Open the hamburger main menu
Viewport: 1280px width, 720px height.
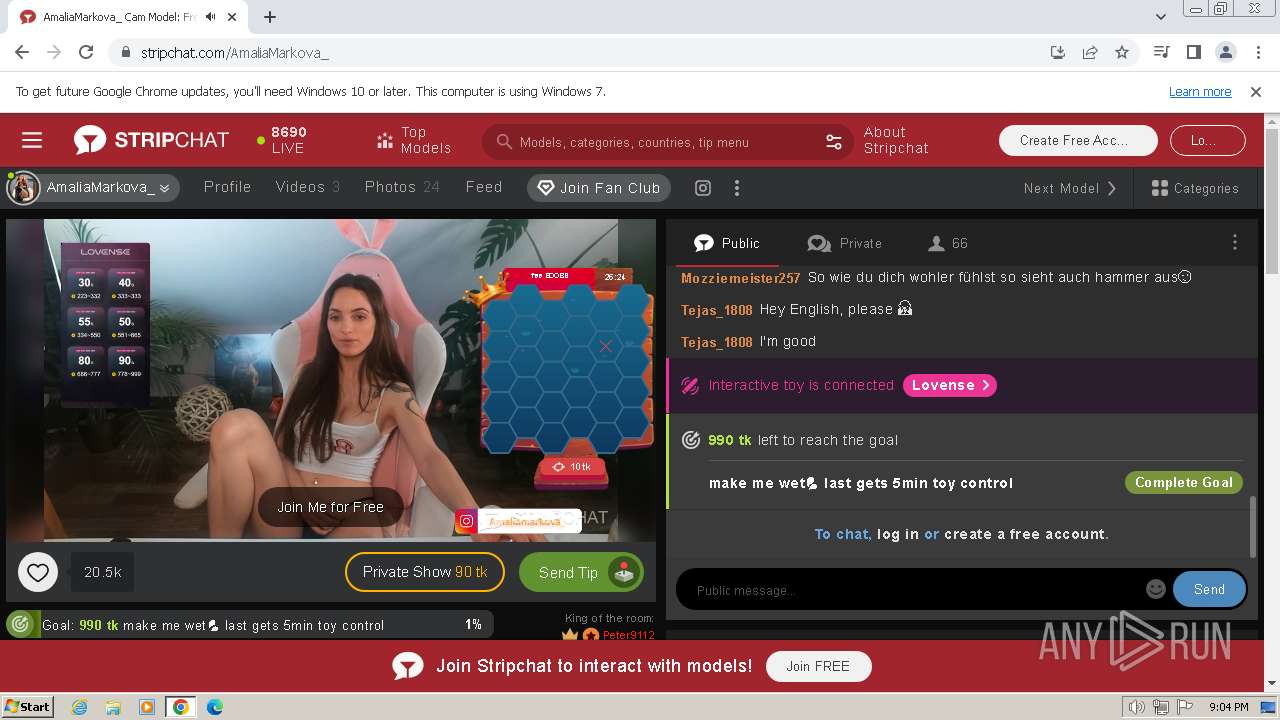[32, 141]
